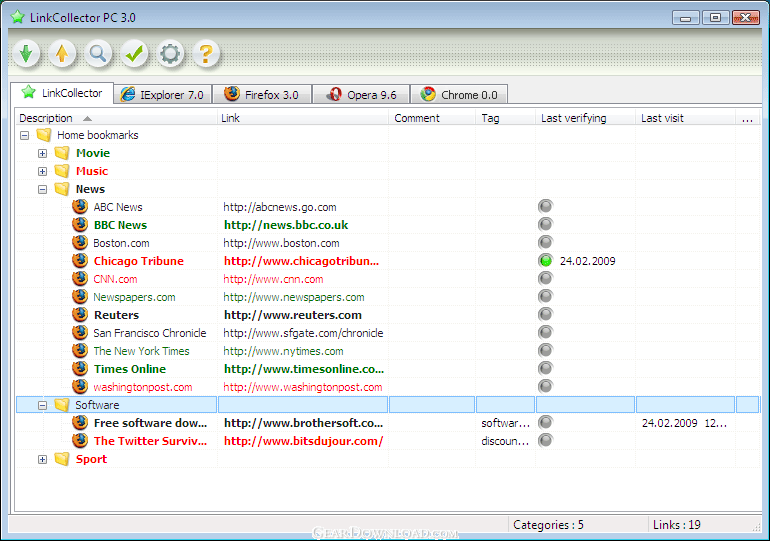The height and width of the screenshot is (541, 770).
Task: Open the http://www.reuters.com link
Action: [293, 315]
